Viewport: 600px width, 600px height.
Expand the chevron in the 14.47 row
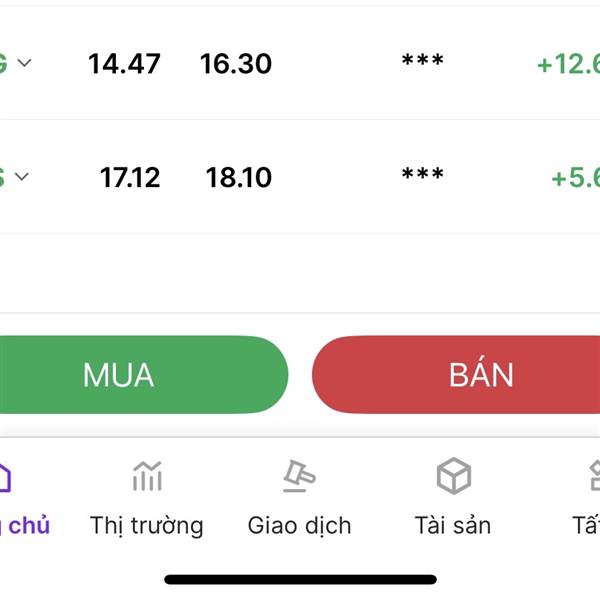(x=25, y=63)
